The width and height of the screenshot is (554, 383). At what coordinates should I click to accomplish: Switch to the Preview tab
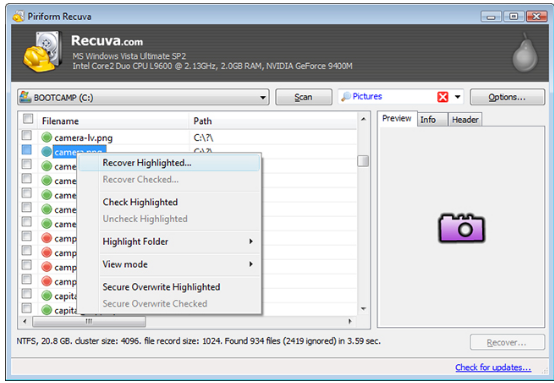point(397,119)
